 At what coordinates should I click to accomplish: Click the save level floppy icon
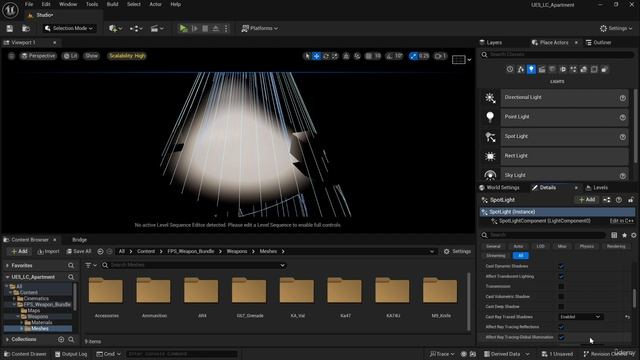[x=10, y=28]
